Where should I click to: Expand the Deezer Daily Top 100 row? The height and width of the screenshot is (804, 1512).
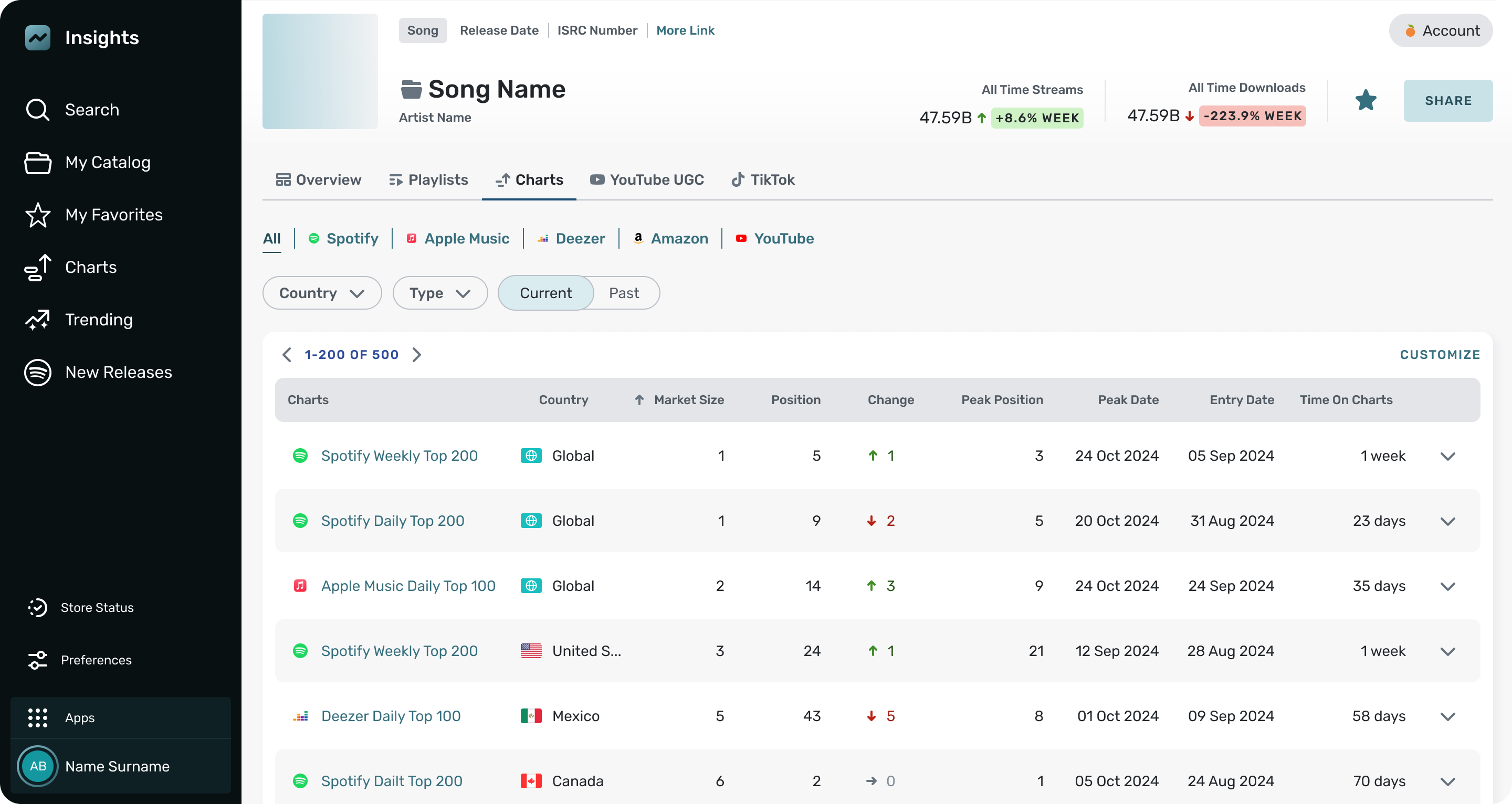[1447, 716]
